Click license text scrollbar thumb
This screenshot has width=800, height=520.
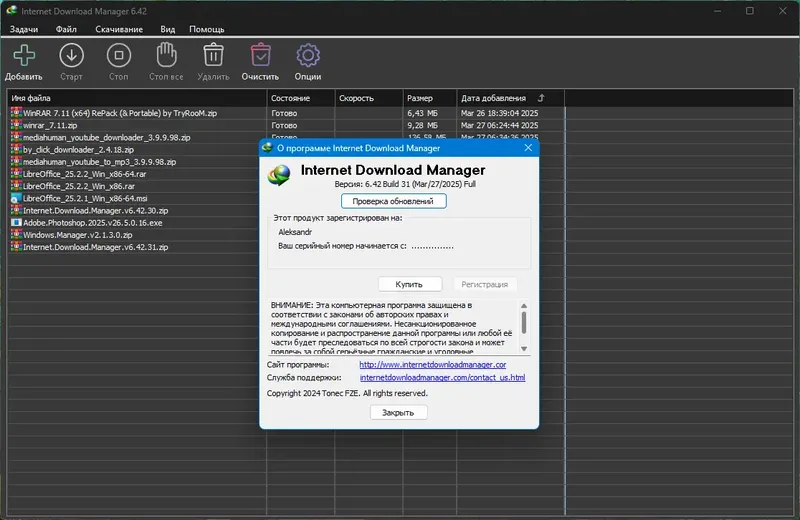tap(524, 323)
